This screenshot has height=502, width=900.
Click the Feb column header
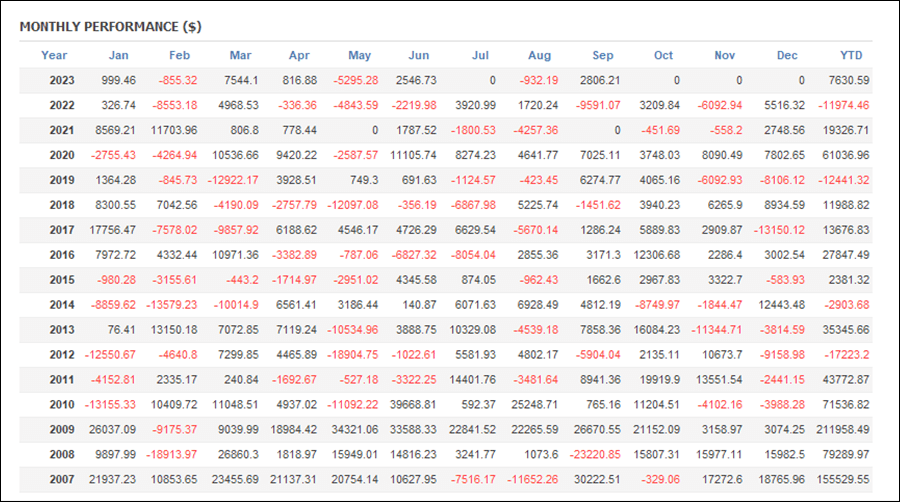tap(179, 56)
